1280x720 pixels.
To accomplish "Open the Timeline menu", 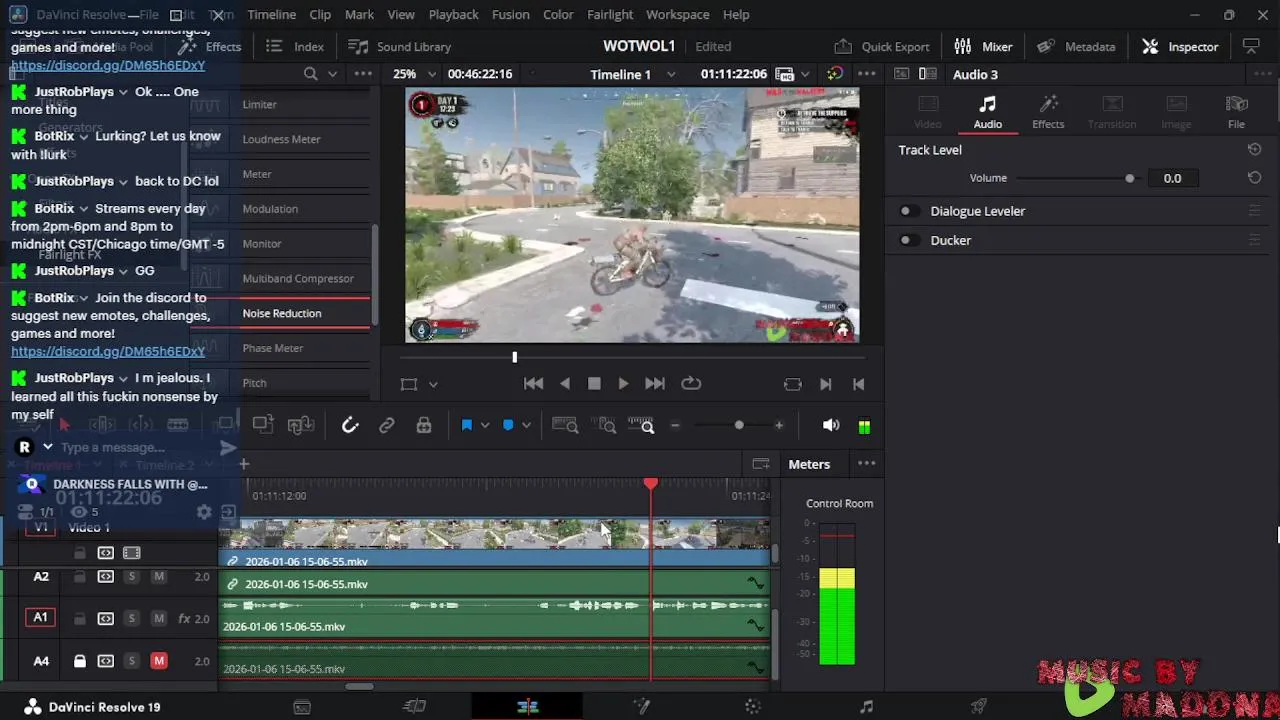I will [x=271, y=14].
